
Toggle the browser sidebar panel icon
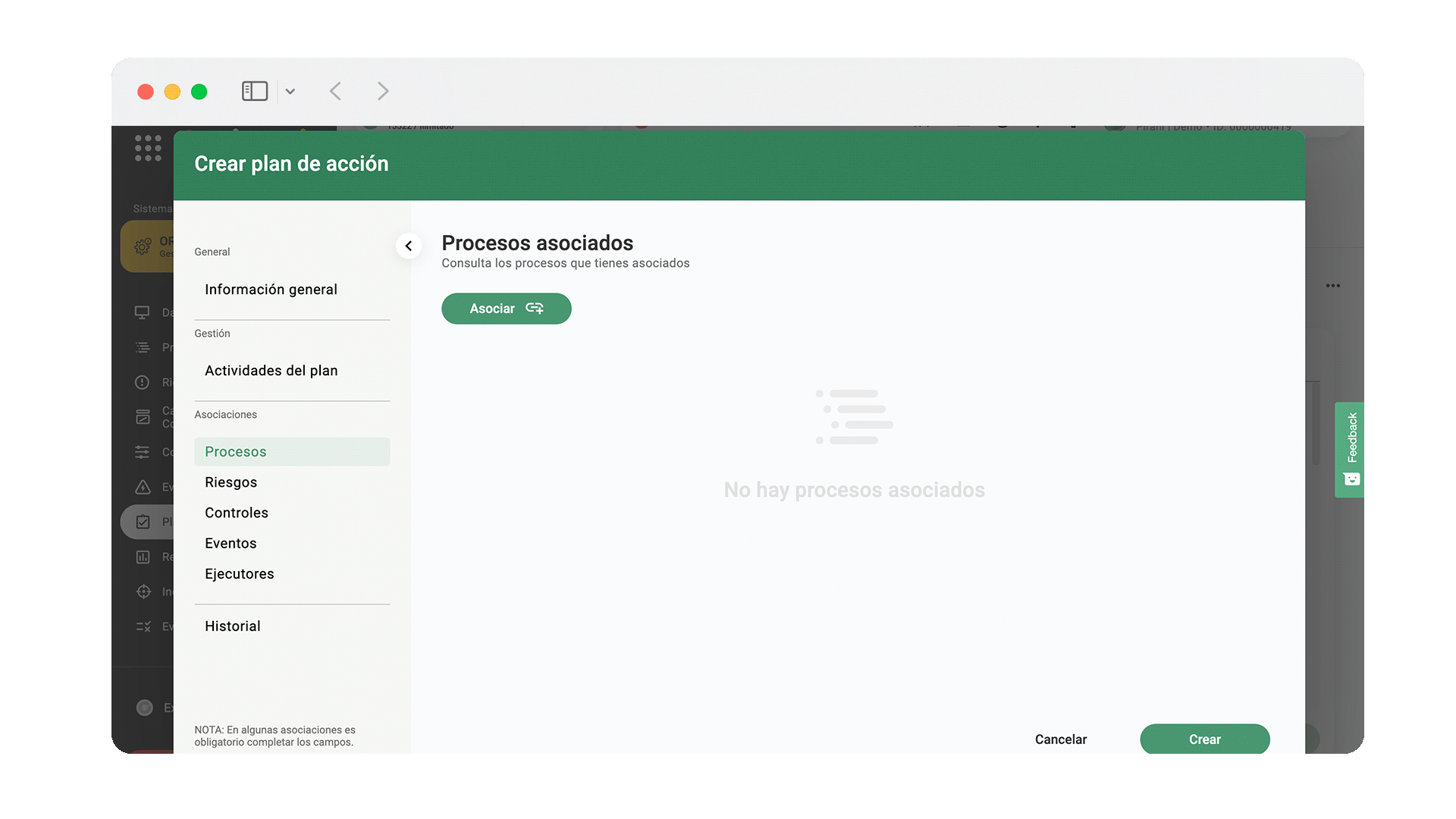pyautogui.click(x=254, y=91)
